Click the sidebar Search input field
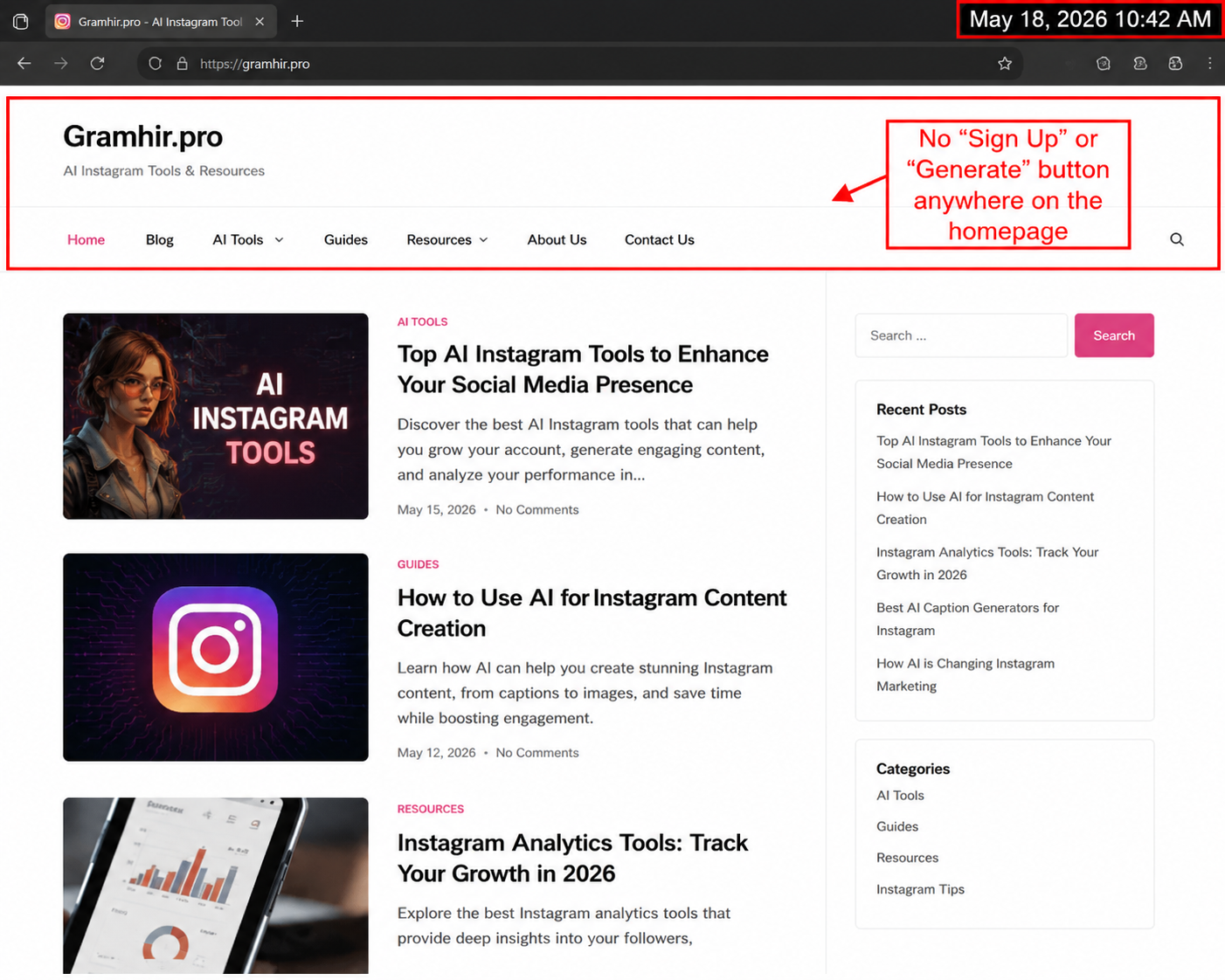This screenshot has width=1225, height=980. point(961,335)
